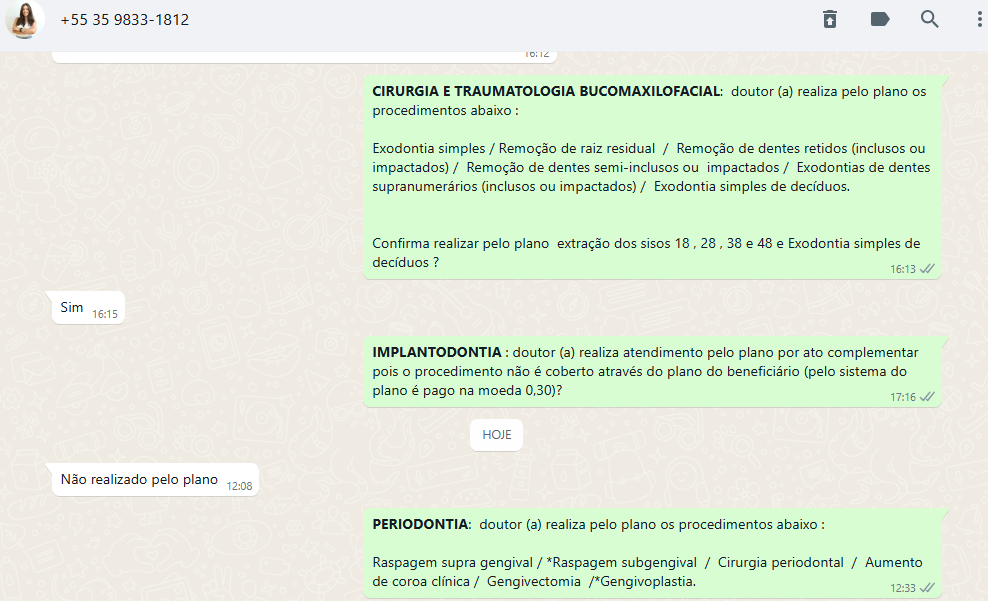Viewport: 988px width, 601px height.
Task: Click the PERIODONTIA message bubble
Action: 648,552
